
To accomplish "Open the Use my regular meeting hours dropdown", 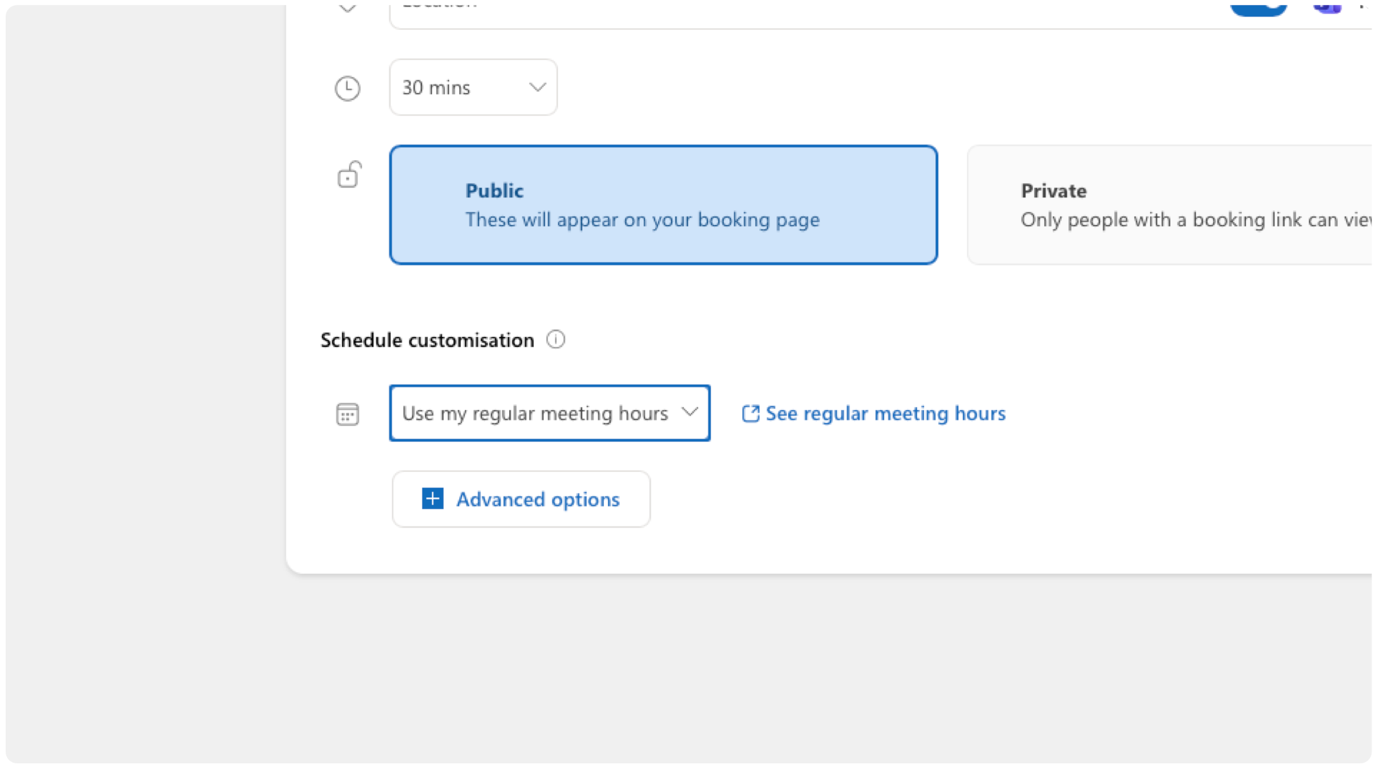I will [x=550, y=413].
